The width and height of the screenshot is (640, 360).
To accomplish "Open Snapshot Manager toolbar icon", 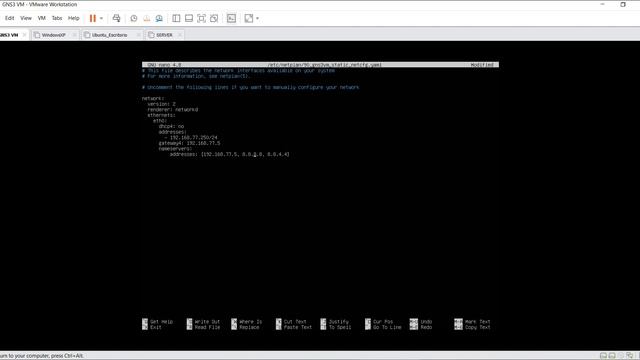I will [159, 18].
